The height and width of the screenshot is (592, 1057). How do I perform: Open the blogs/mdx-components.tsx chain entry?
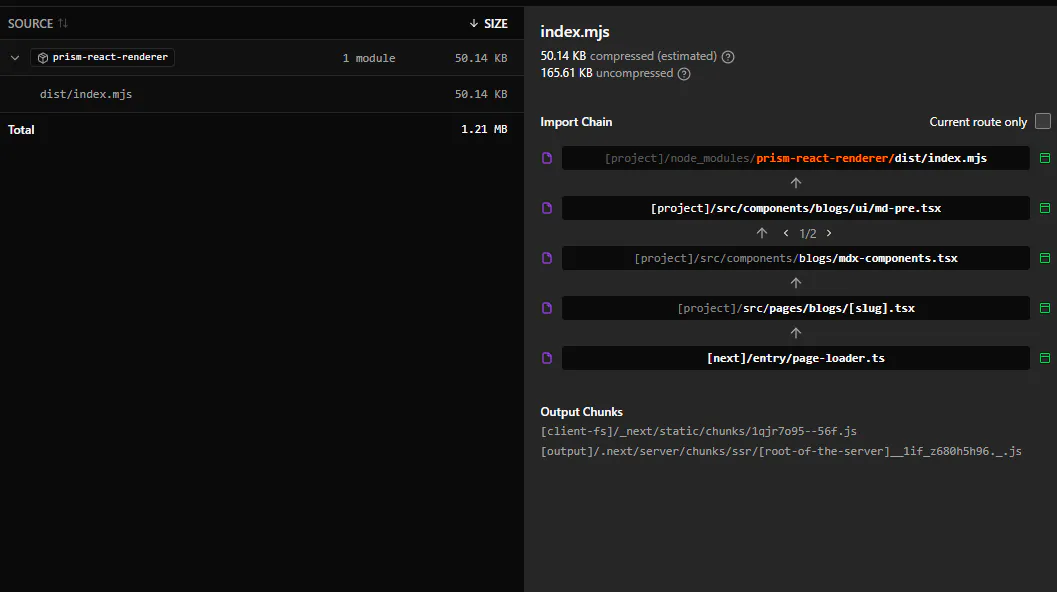point(795,258)
